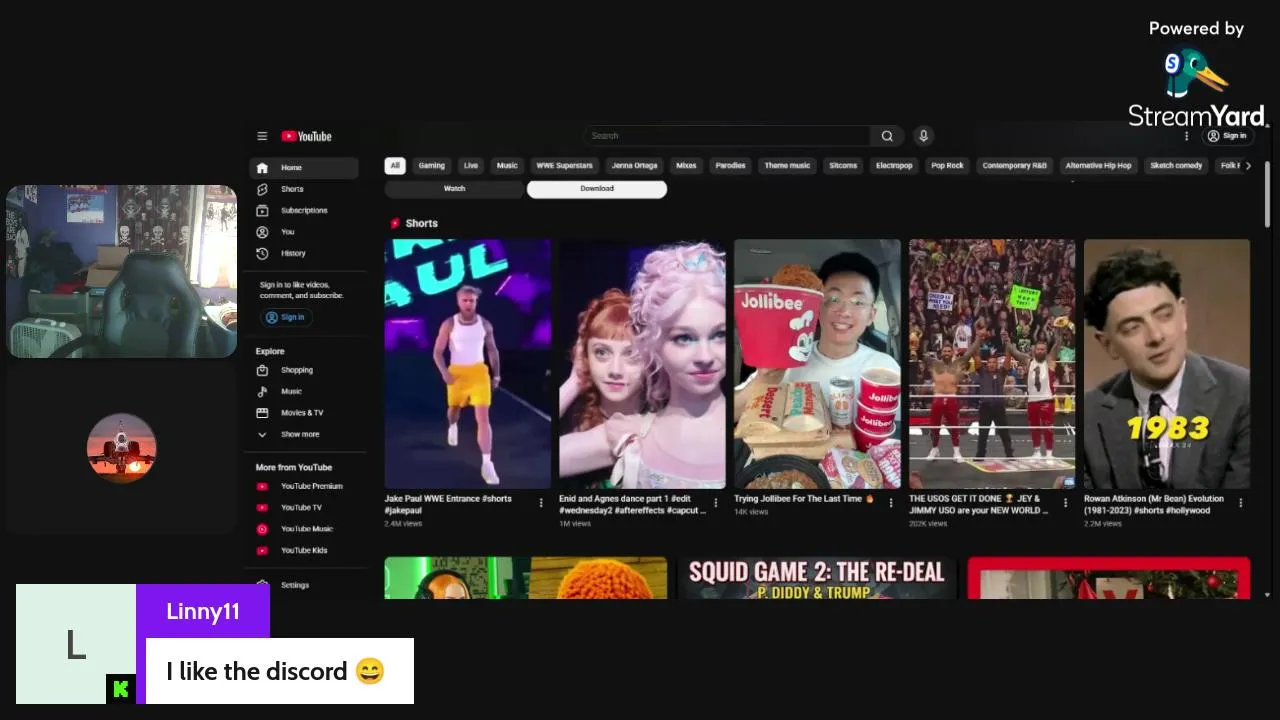Open the YouTube hamburger guide menu

point(262,136)
